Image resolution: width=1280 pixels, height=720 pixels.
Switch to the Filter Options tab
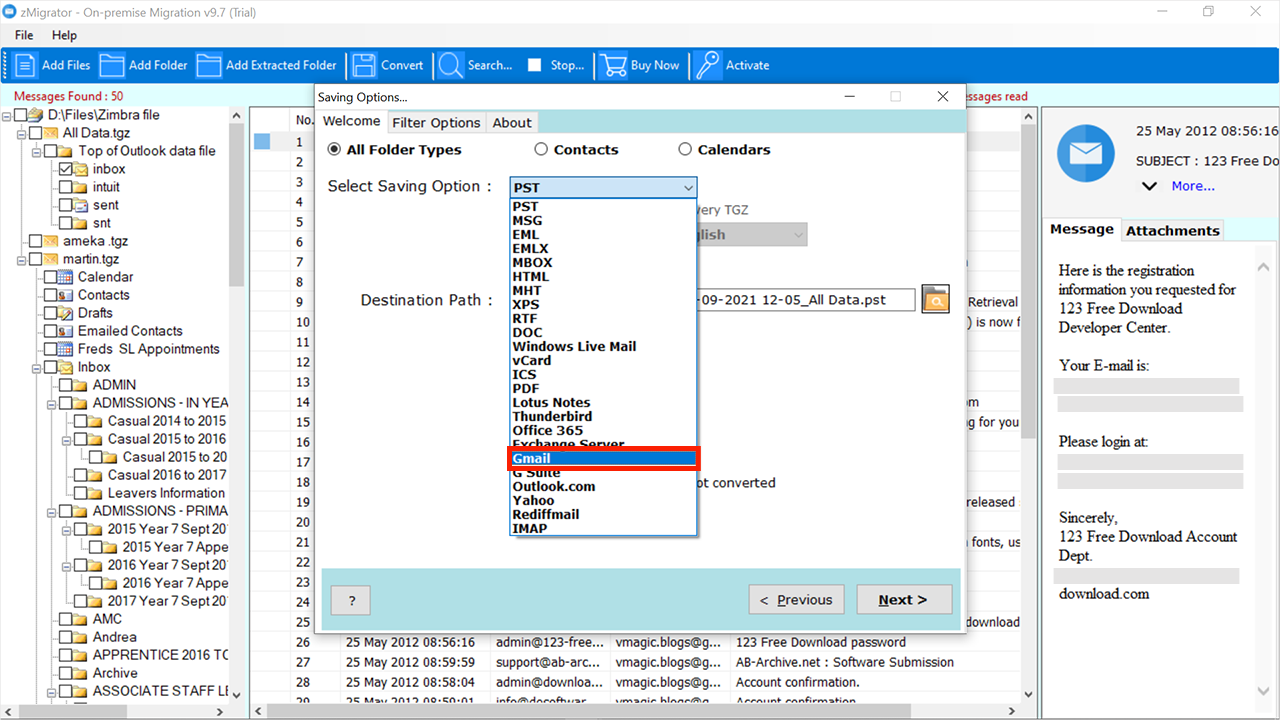point(436,122)
